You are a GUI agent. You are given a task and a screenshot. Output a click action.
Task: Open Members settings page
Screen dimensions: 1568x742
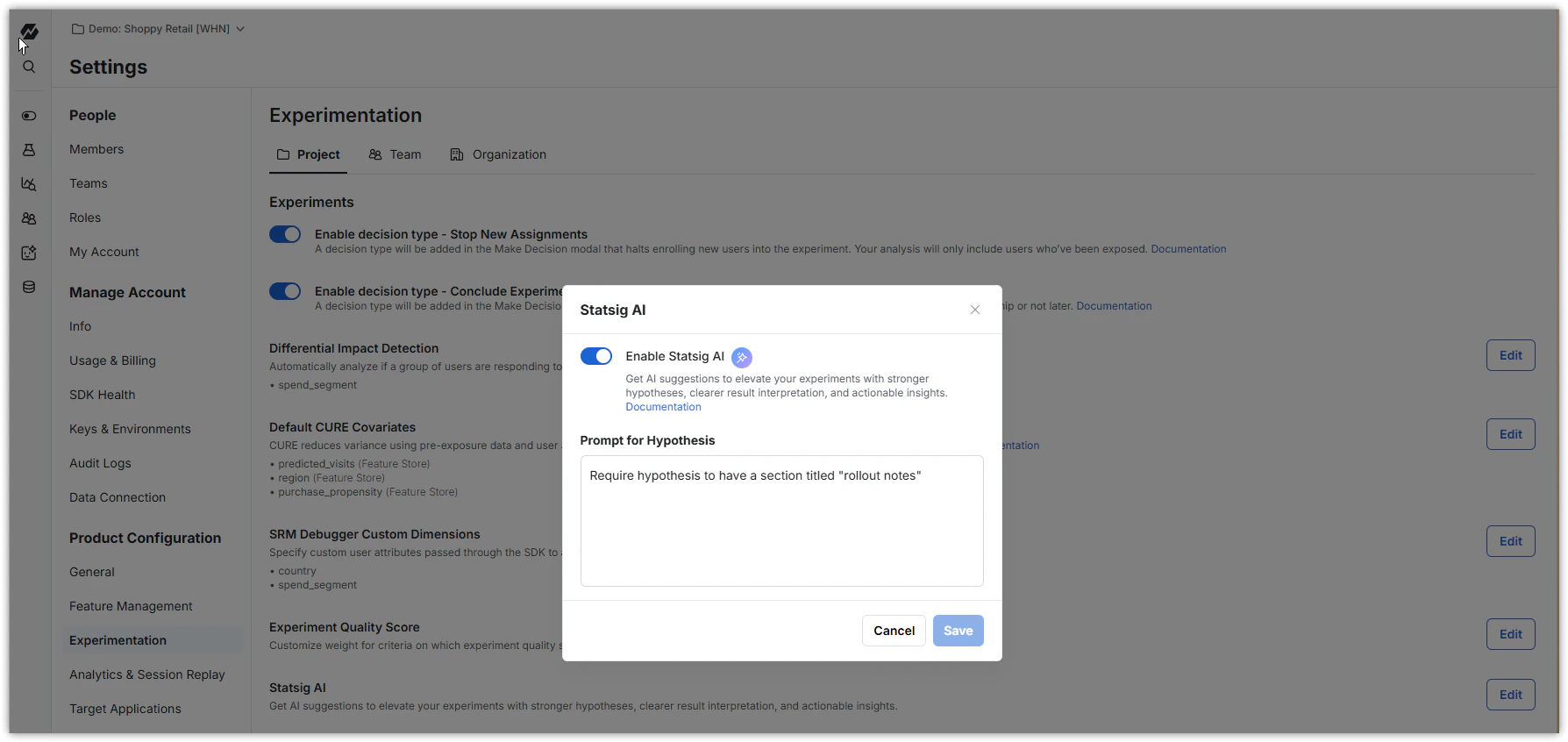[x=96, y=149]
